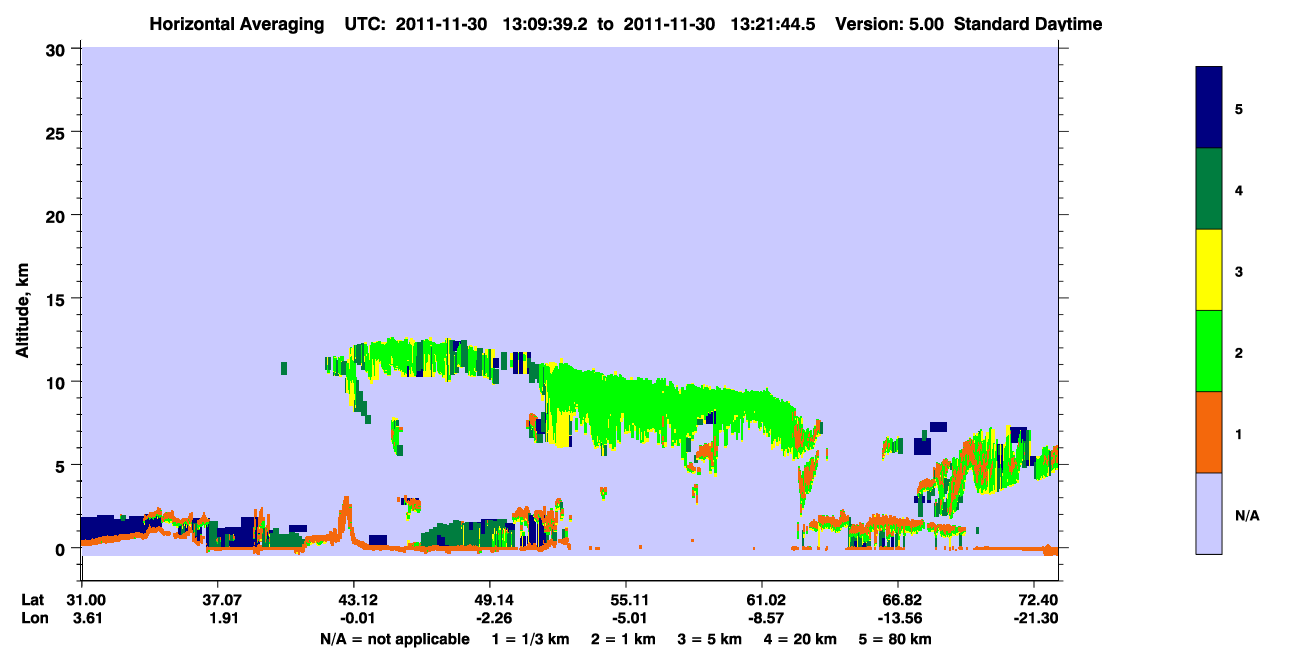Click the colorbar label '5'
The width and height of the screenshot is (1300, 667).
(x=1239, y=108)
